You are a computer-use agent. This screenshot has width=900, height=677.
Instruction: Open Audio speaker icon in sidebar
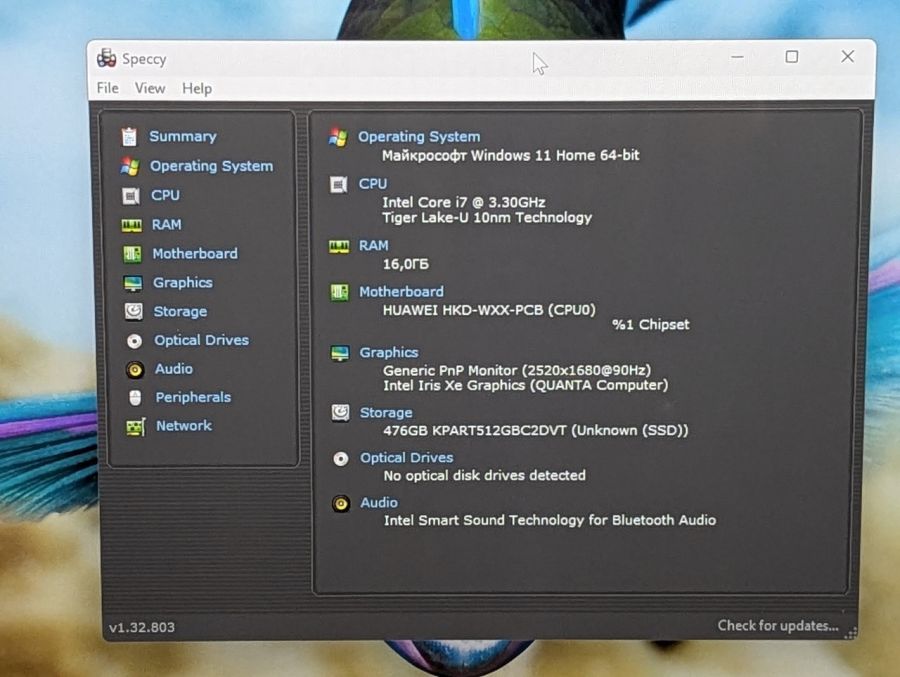tap(135, 369)
